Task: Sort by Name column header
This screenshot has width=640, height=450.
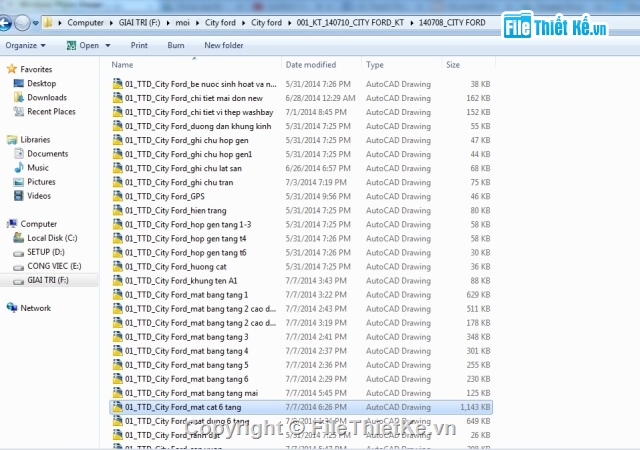Action: [122, 65]
